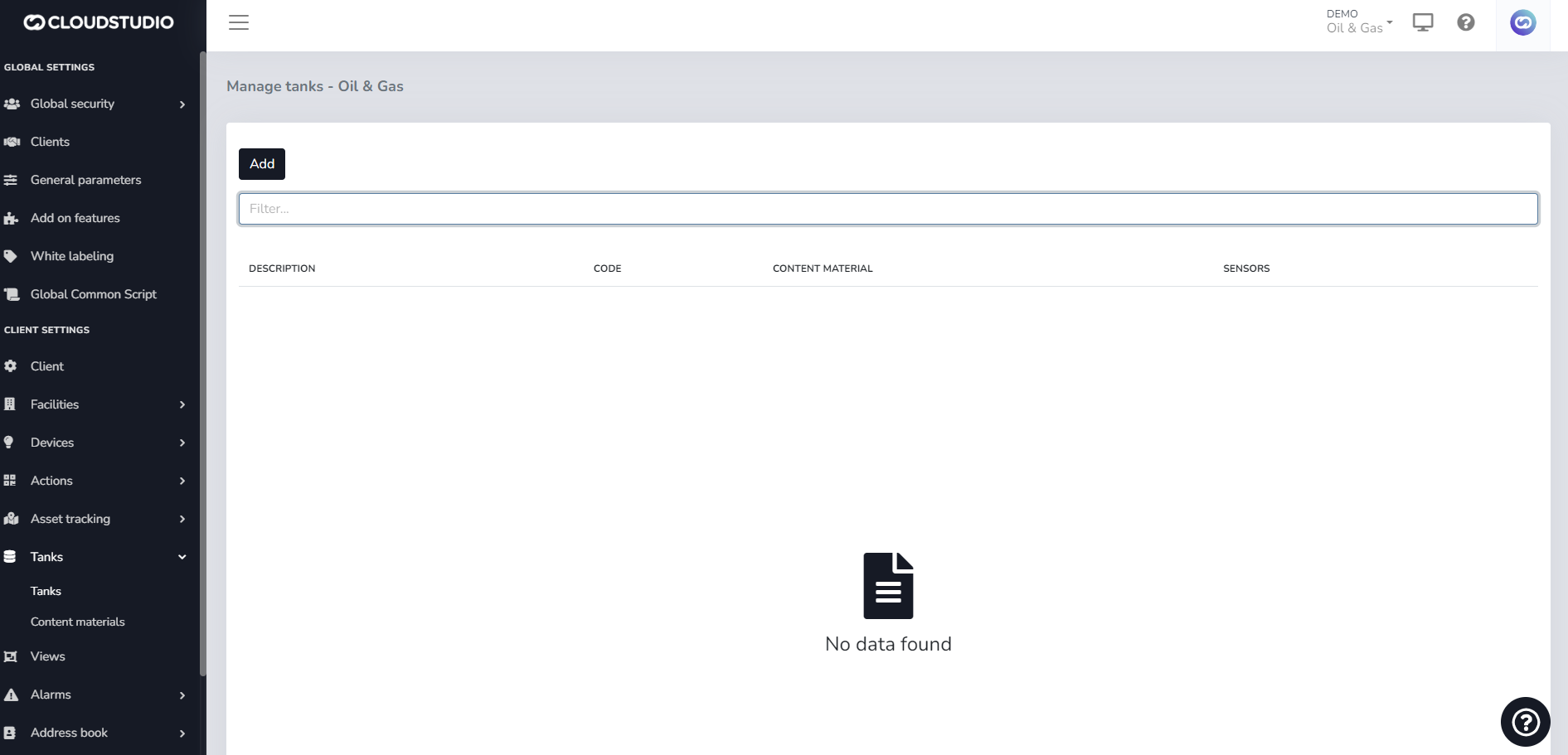Viewport: 1568px width, 755px height.
Task: Open the monitor display icon
Action: (x=1423, y=22)
